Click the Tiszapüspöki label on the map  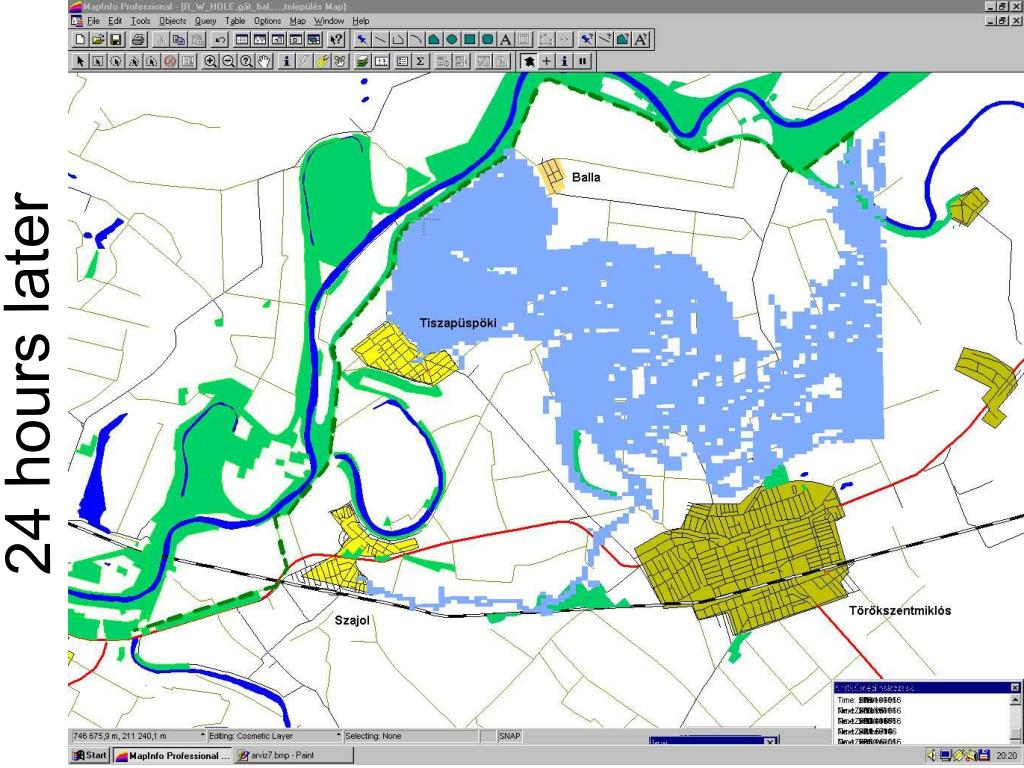[458, 323]
